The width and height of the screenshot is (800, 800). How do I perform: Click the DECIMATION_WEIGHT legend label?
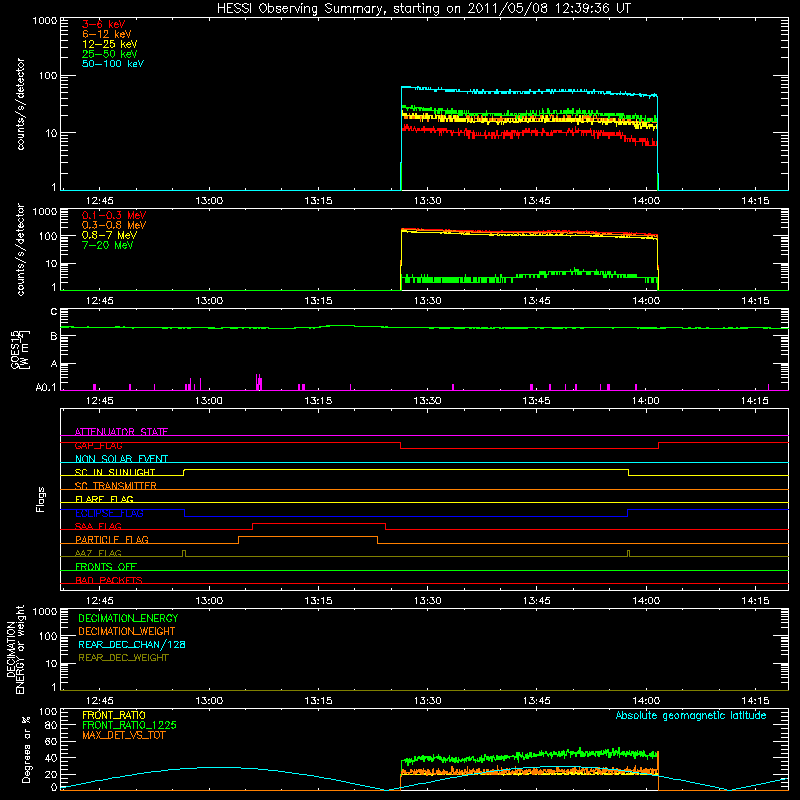click(x=127, y=631)
